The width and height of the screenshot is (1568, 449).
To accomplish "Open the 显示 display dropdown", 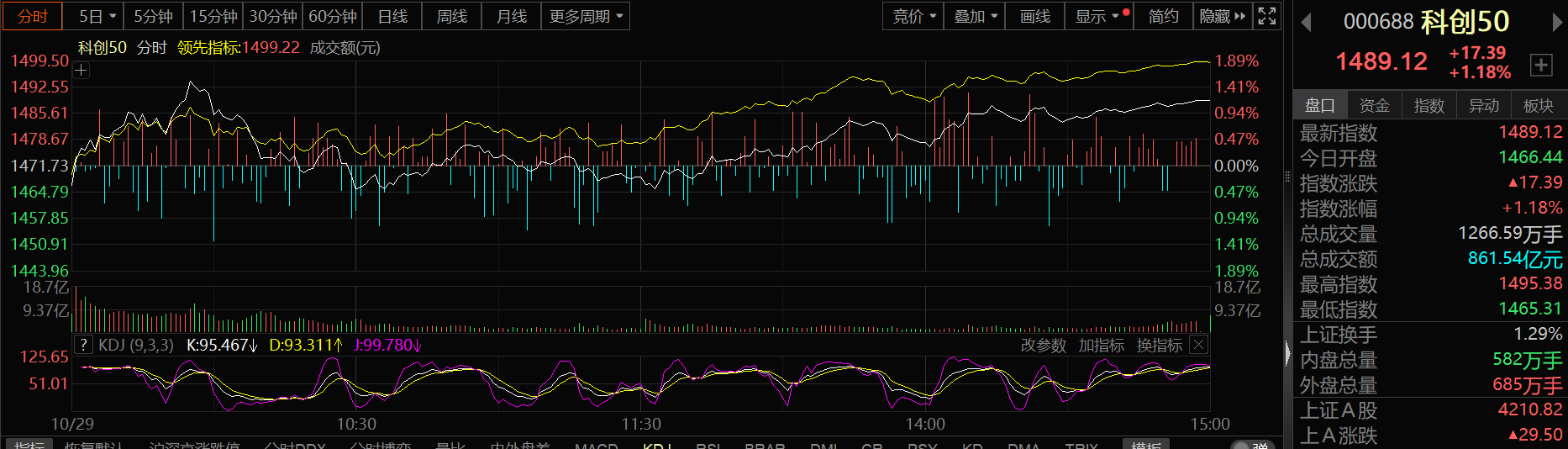I will (1097, 16).
